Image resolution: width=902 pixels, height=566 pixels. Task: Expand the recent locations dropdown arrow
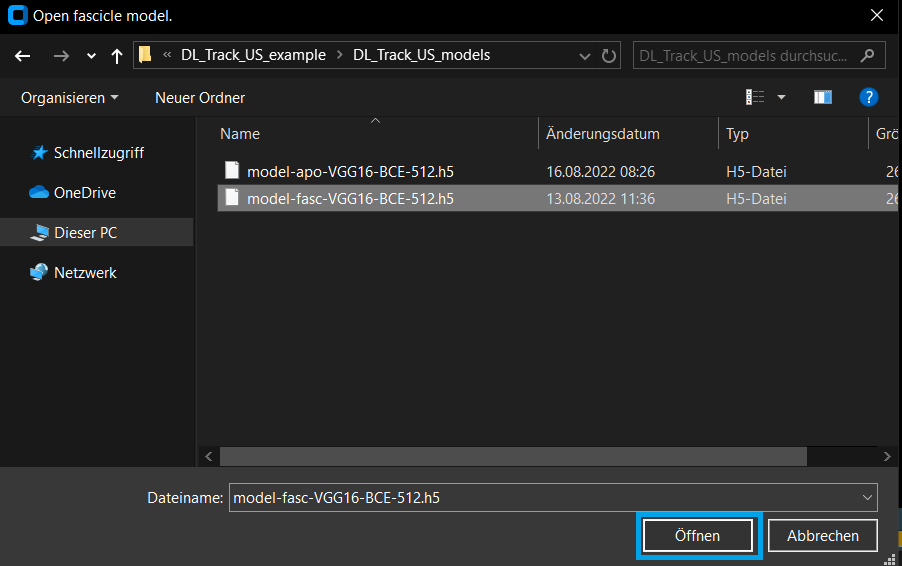pos(91,56)
